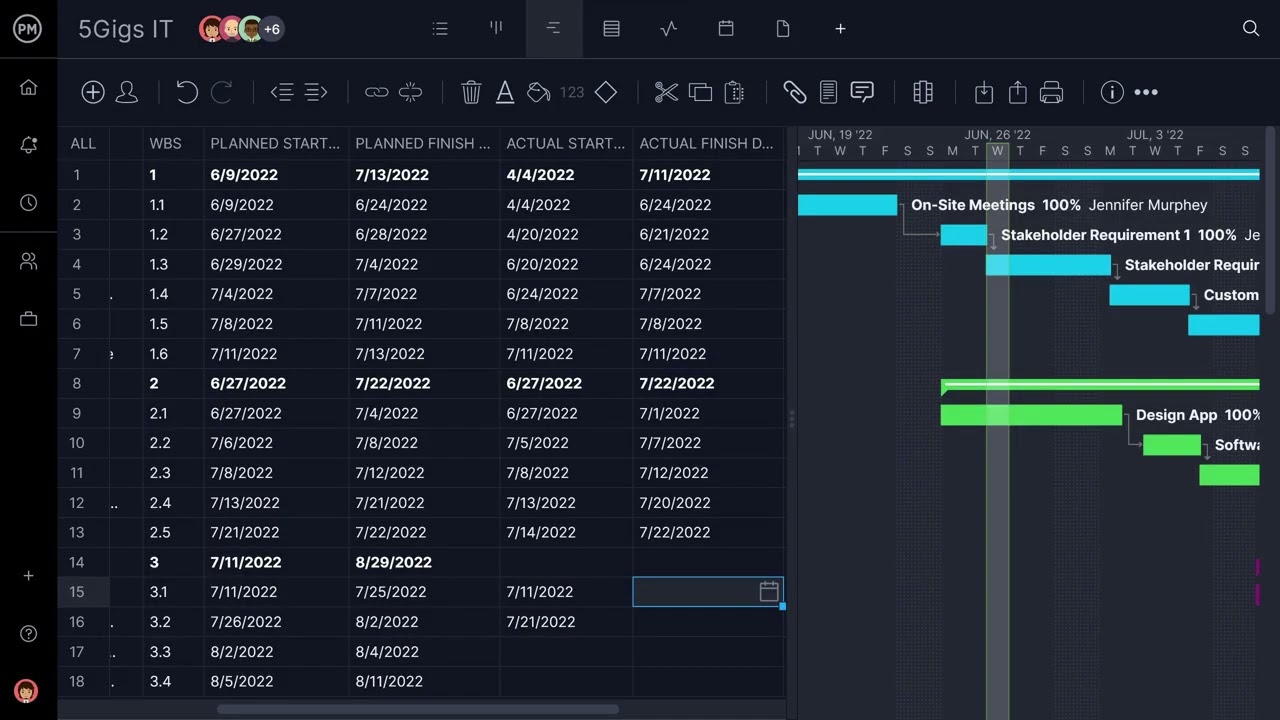Open the help question mark icon
The width and height of the screenshot is (1280, 720).
coord(28,634)
